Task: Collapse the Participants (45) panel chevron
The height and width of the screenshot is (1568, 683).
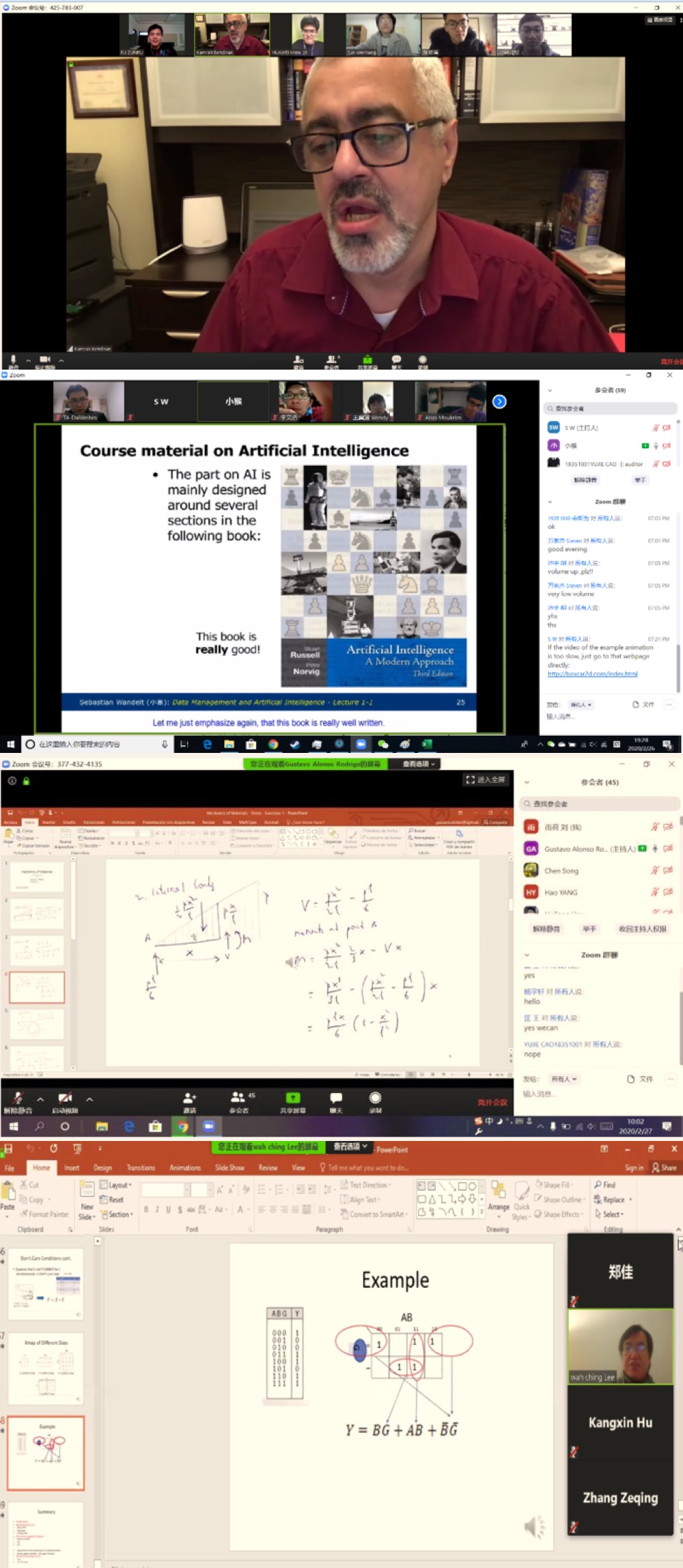Action: pyautogui.click(x=527, y=782)
